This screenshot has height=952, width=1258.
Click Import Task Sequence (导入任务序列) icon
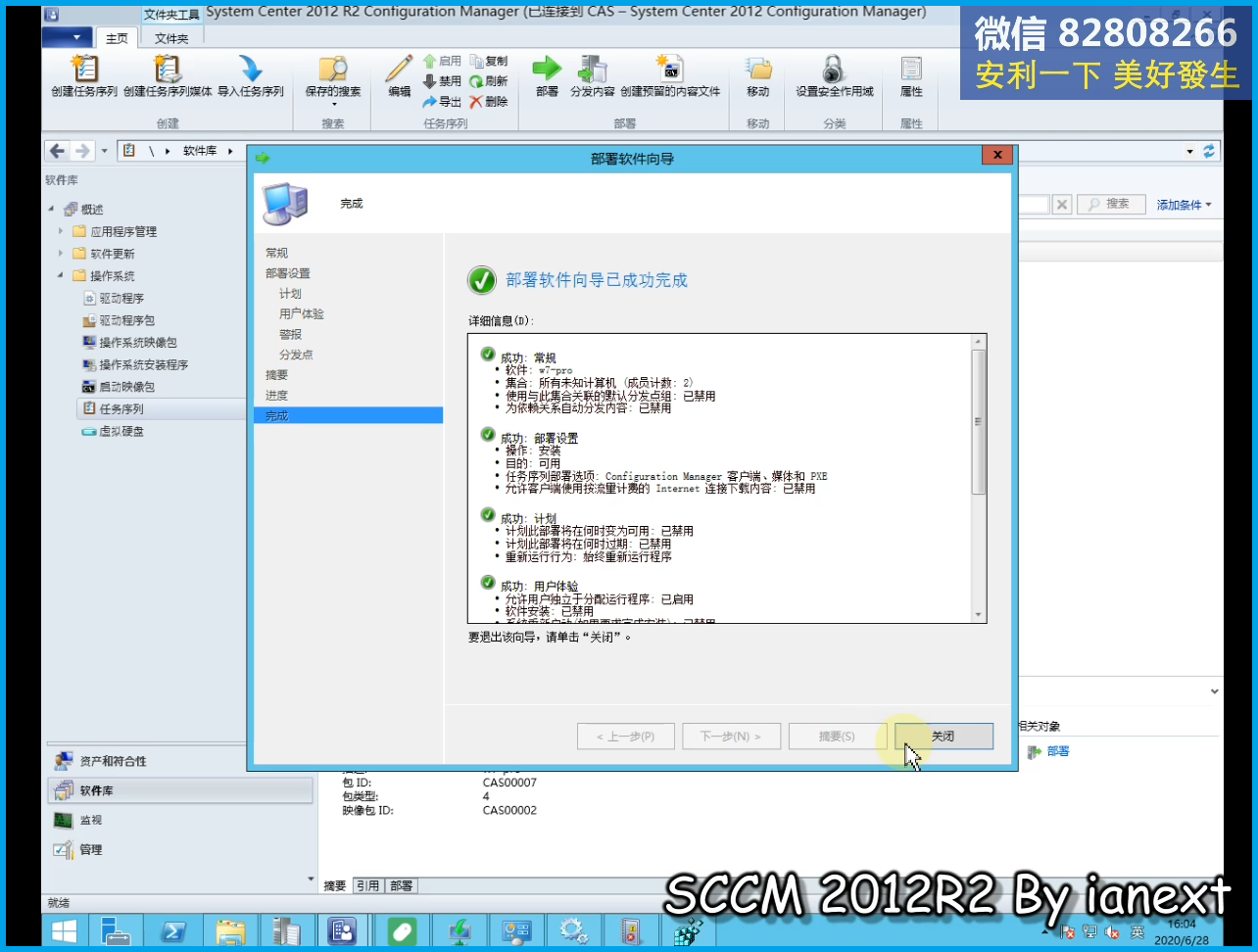tap(251, 75)
